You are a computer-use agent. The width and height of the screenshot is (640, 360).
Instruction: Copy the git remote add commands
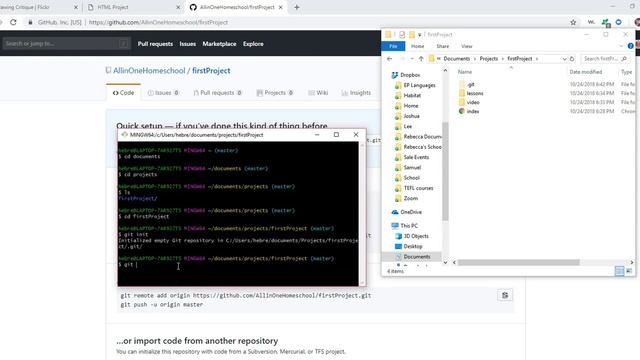[x=505, y=295]
